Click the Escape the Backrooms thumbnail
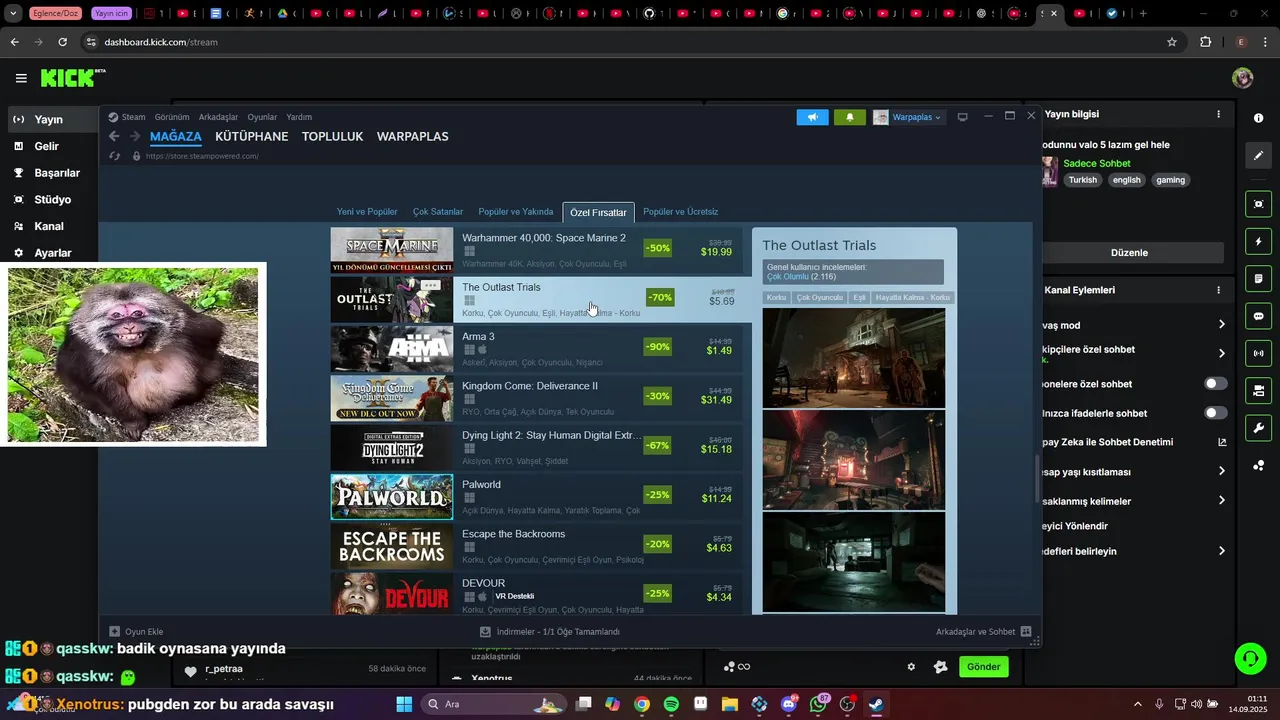 point(392,546)
